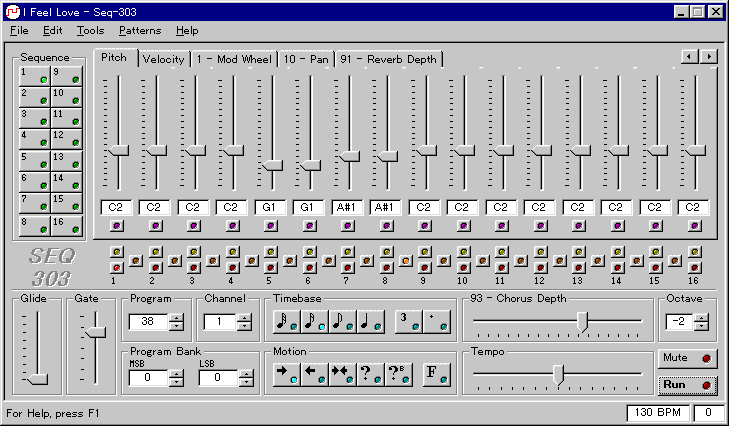Increase Program value with its up arrow
Viewport: 729px width, 426px height.
coord(176,318)
